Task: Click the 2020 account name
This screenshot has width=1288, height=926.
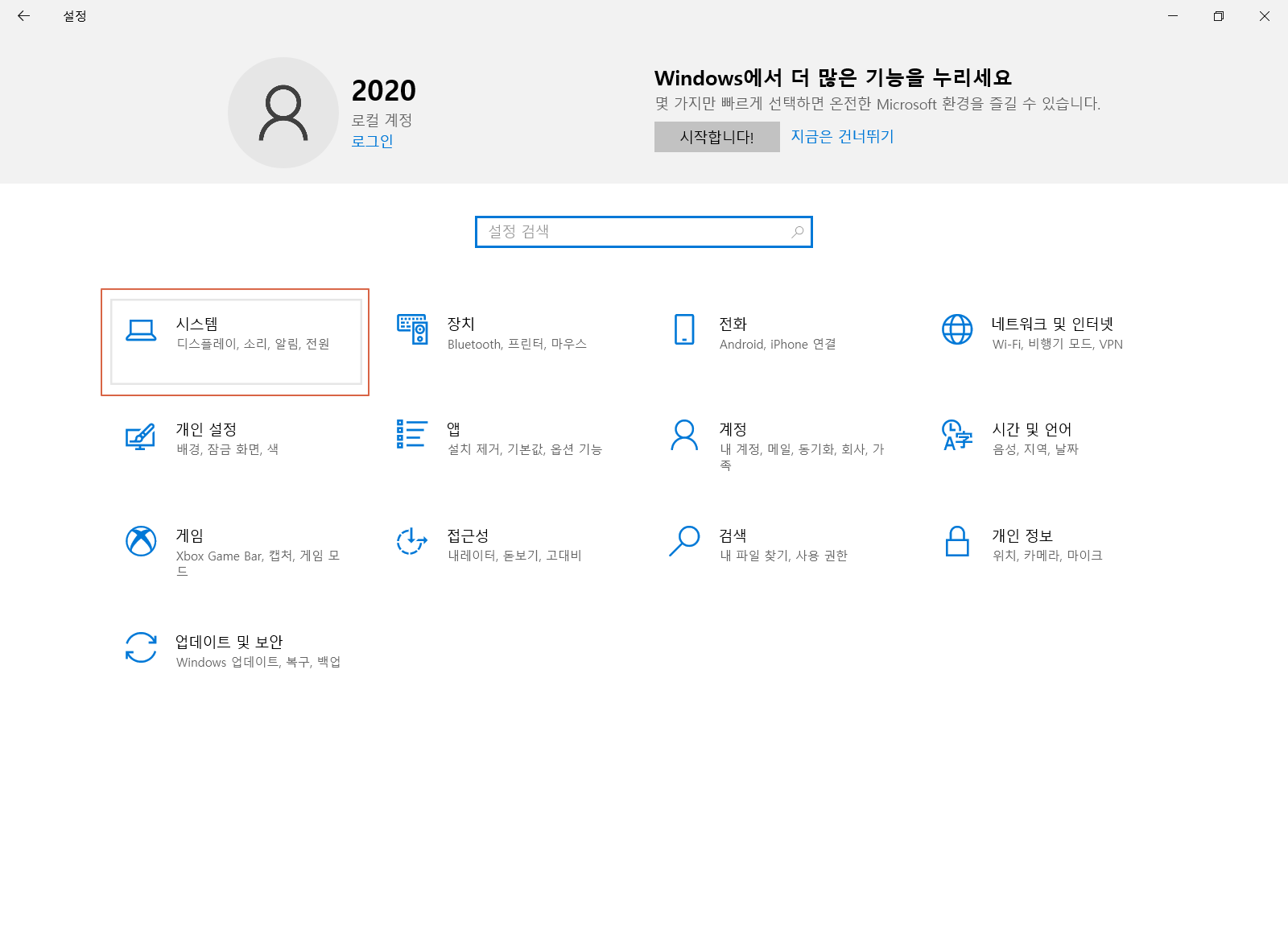Action: click(384, 91)
